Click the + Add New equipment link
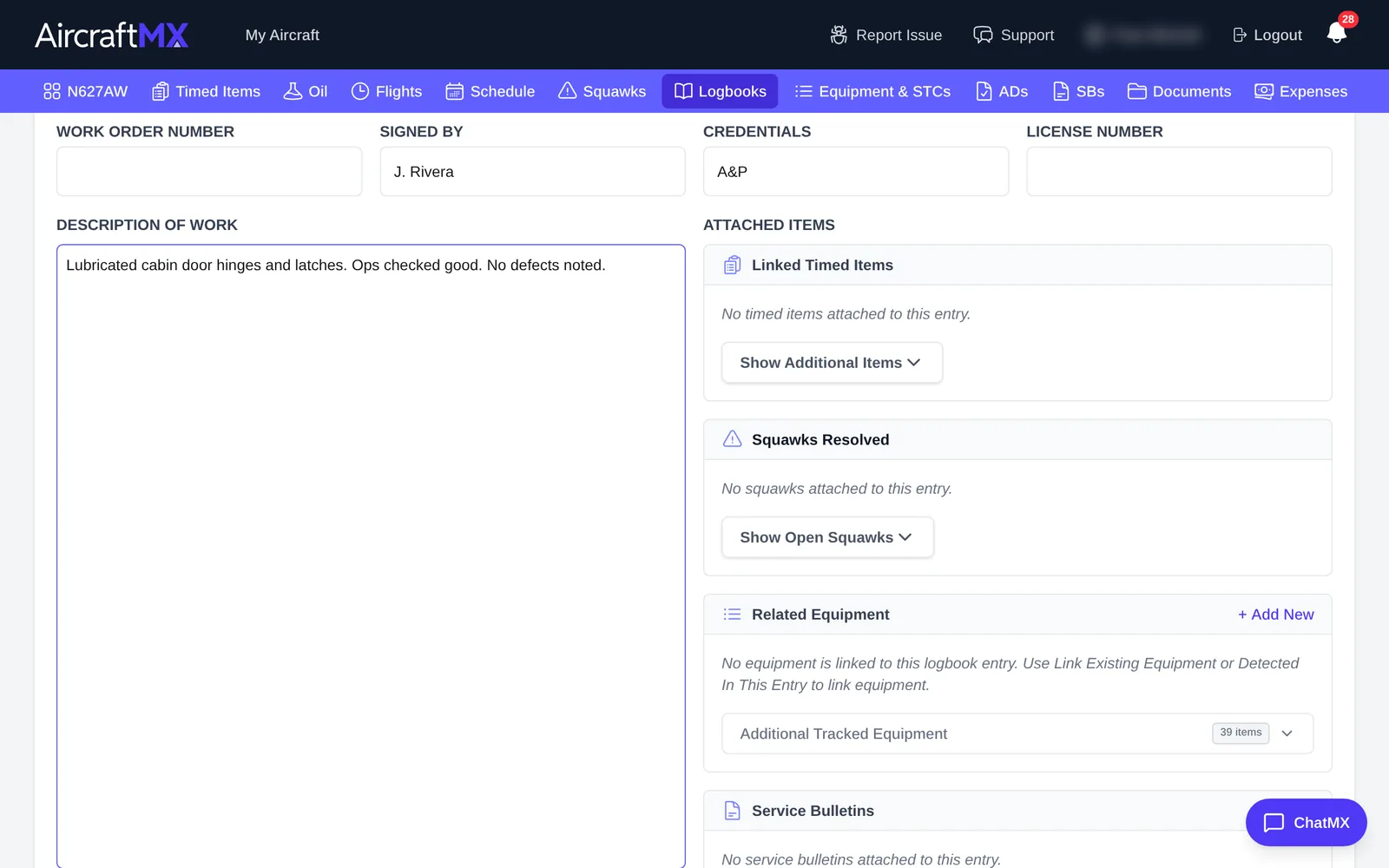This screenshot has width=1389, height=868. [x=1275, y=615]
